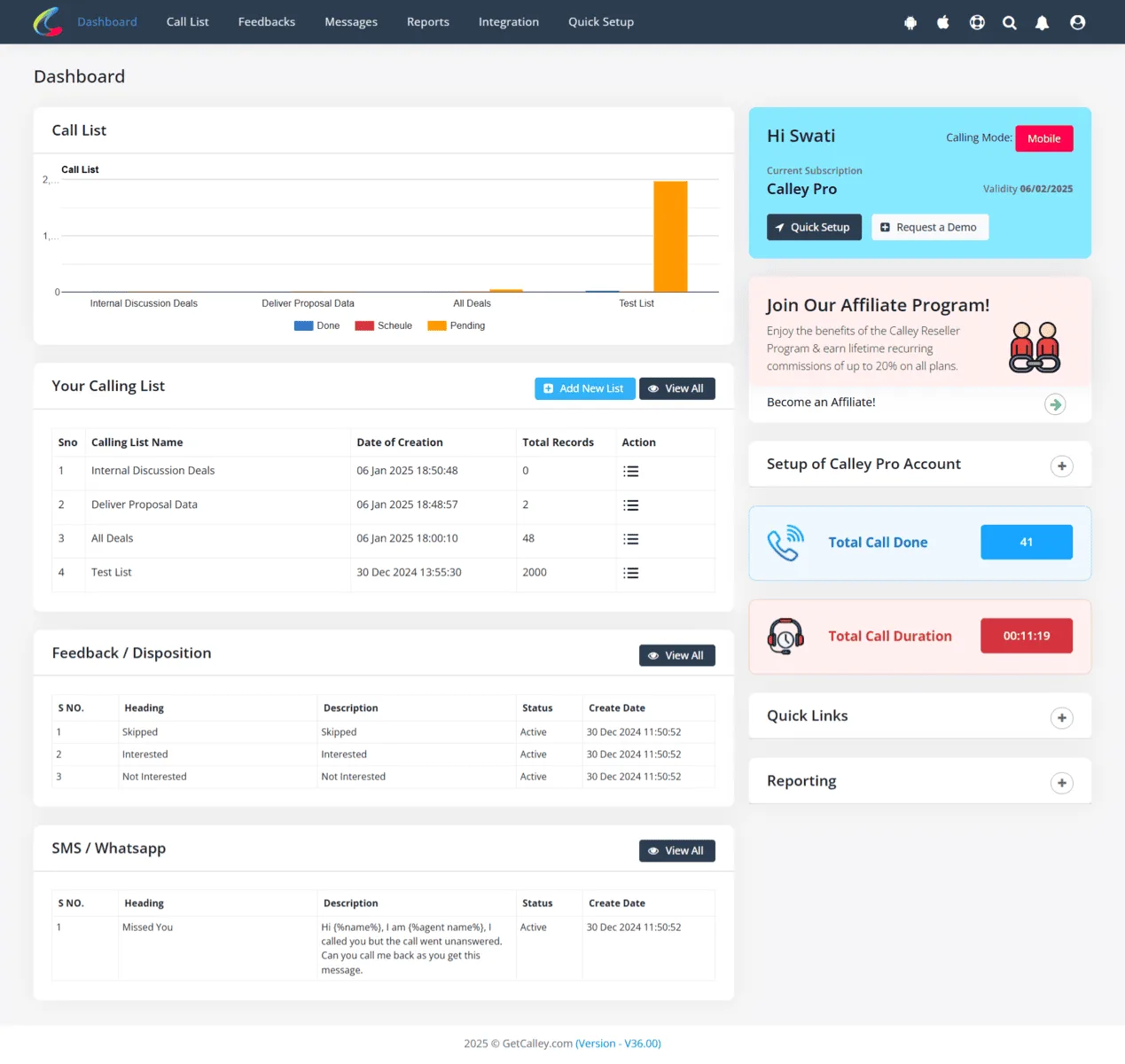Open the notifications bell
Viewport: 1125px width, 1064px height.
1043,22
